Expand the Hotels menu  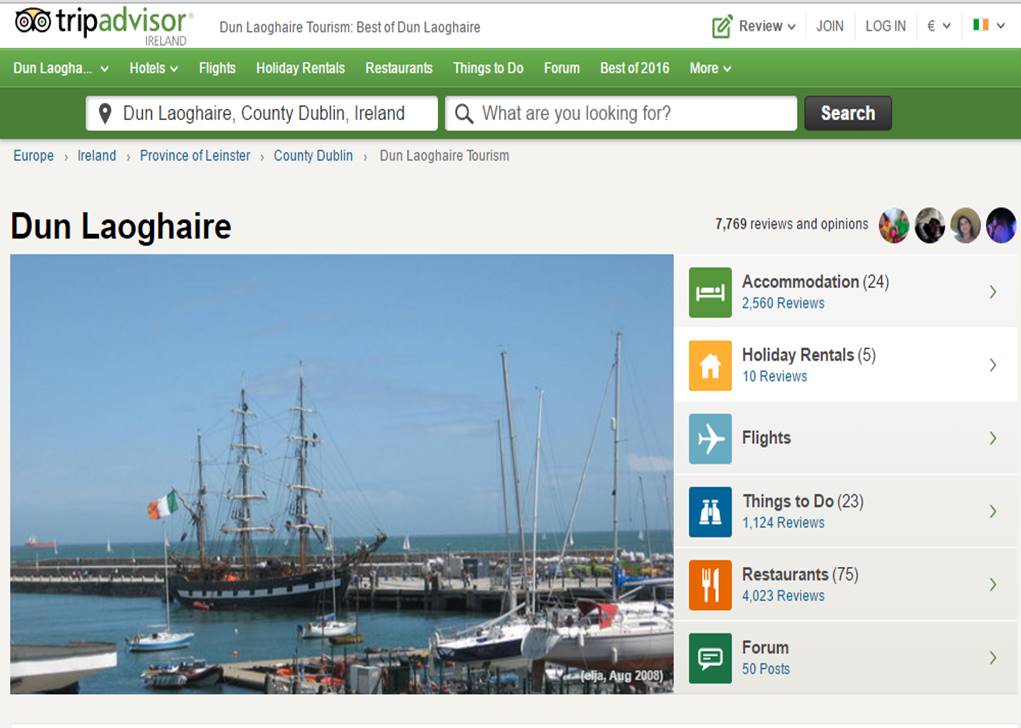154,68
